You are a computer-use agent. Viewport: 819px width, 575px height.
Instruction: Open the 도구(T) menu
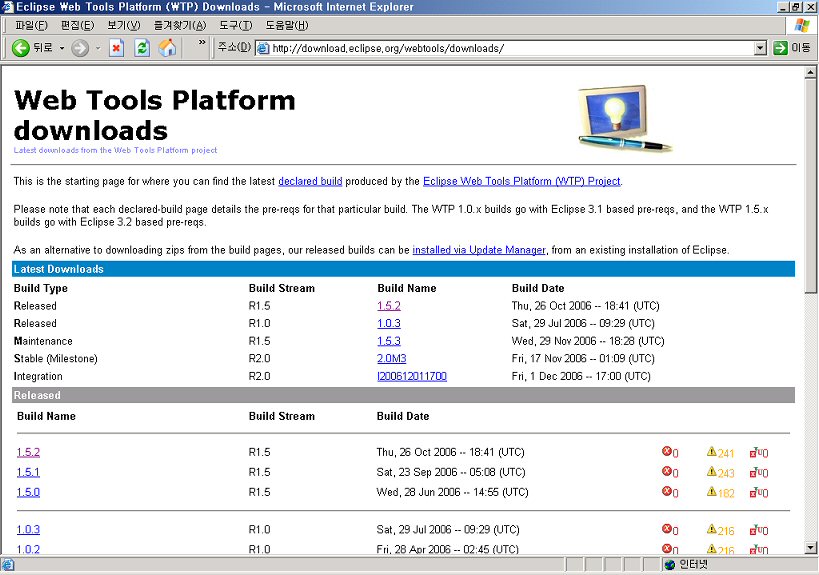point(235,25)
